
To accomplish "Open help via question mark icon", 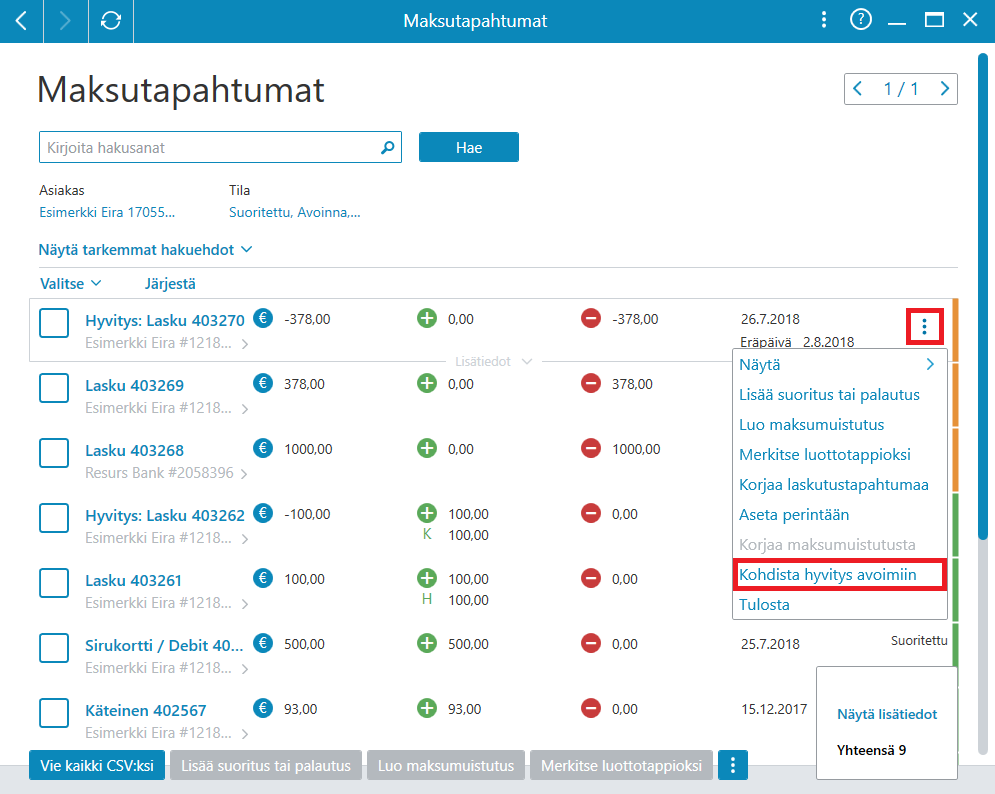I will click(860, 20).
